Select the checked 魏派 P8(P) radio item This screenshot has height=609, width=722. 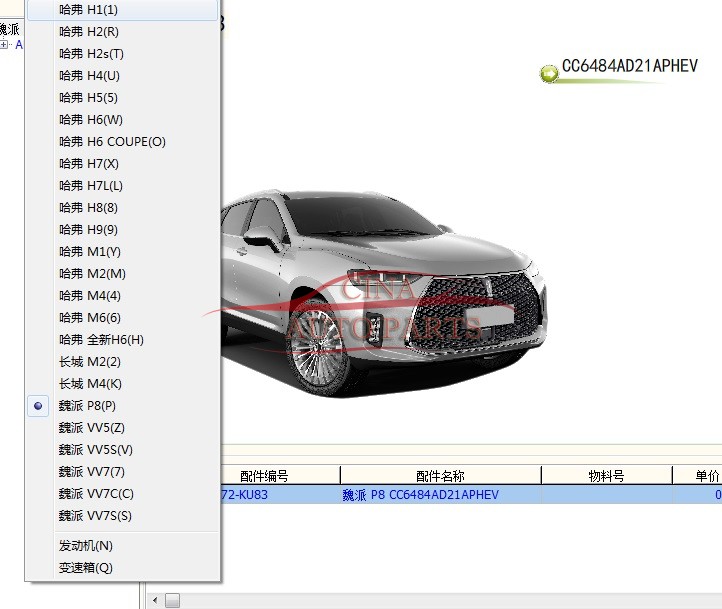88,406
